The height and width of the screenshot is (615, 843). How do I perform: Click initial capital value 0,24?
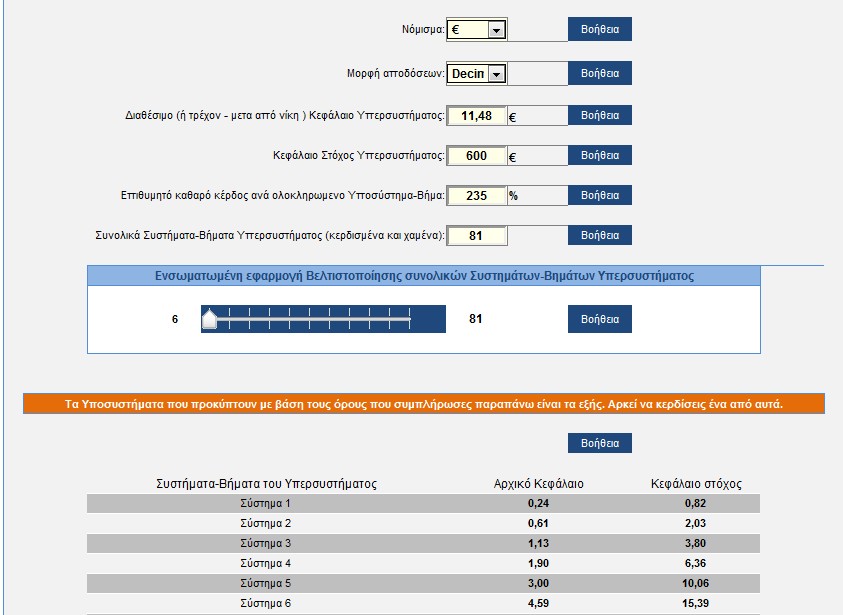point(538,504)
